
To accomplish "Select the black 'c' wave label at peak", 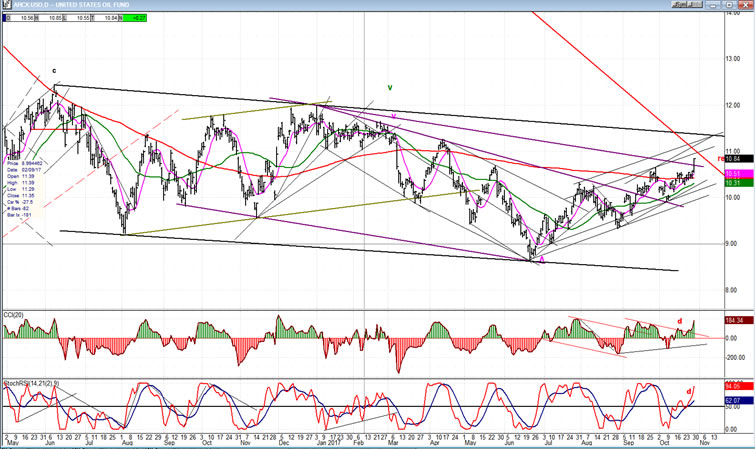I will (54, 71).
